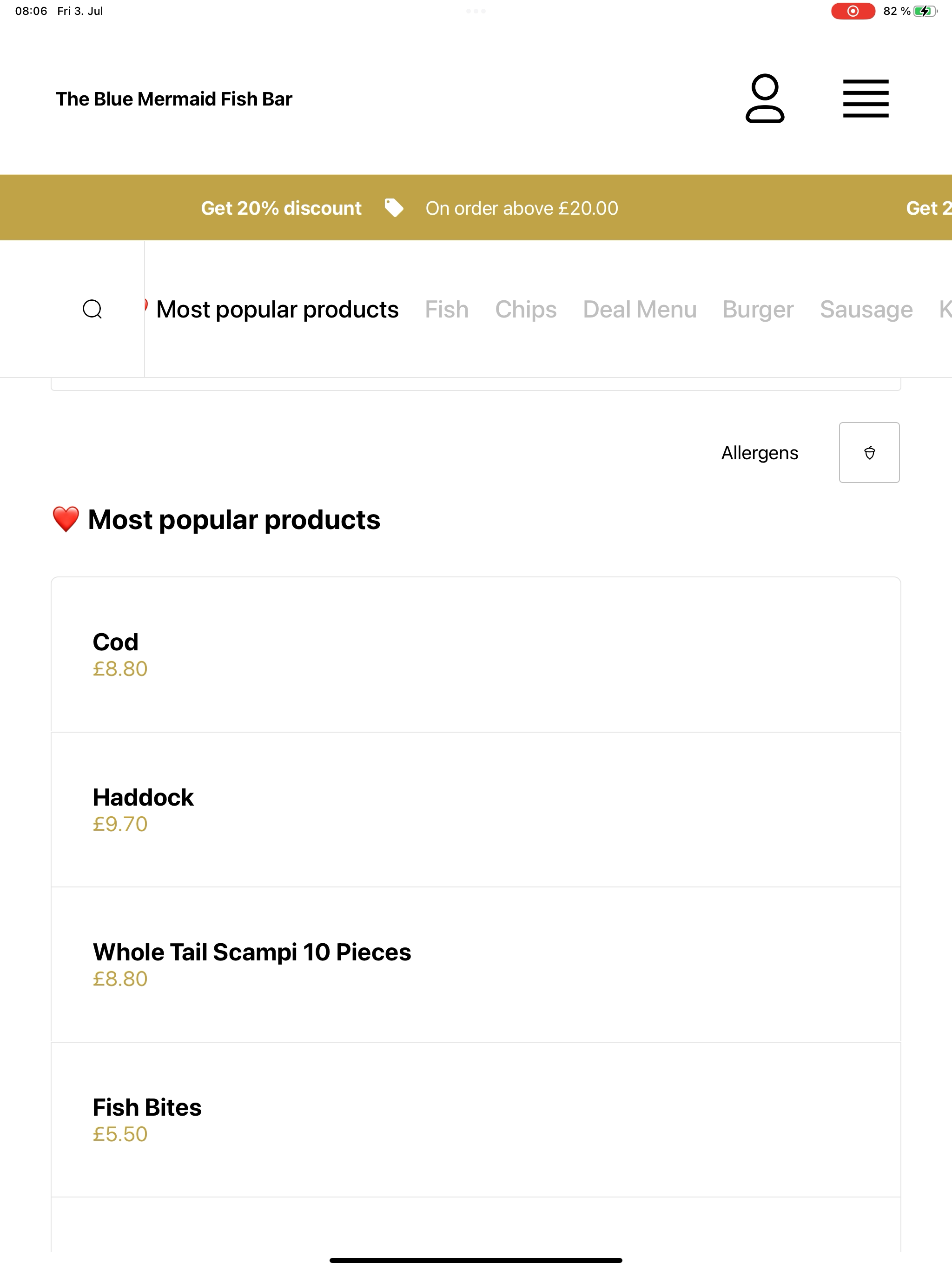Open the allergens acorn icon button
Image resolution: width=952 pixels, height=1270 pixels.
[869, 452]
